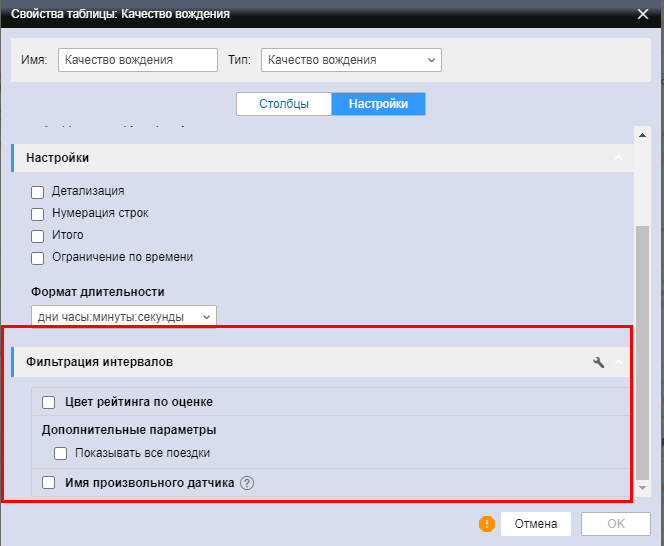
Task: Enable Показывать все поездки checkbox
Action: (x=61, y=453)
